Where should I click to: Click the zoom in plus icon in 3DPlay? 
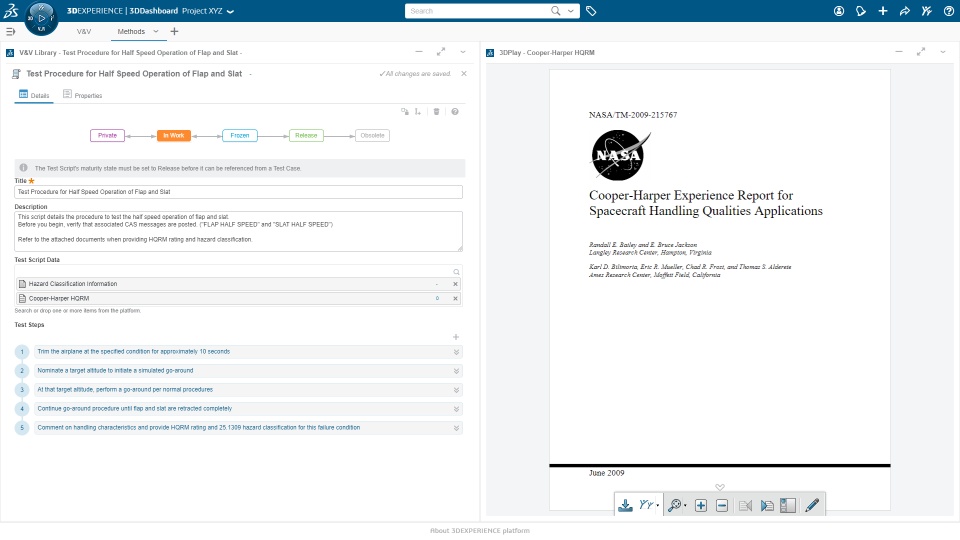(x=701, y=505)
